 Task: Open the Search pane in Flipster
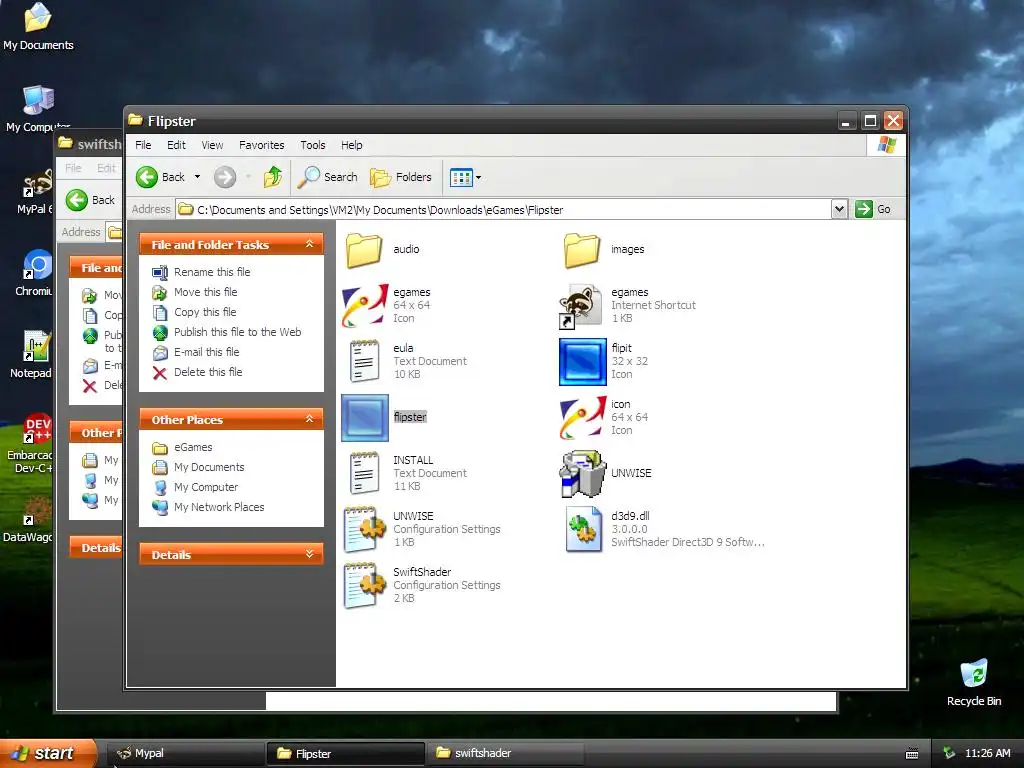(x=327, y=177)
